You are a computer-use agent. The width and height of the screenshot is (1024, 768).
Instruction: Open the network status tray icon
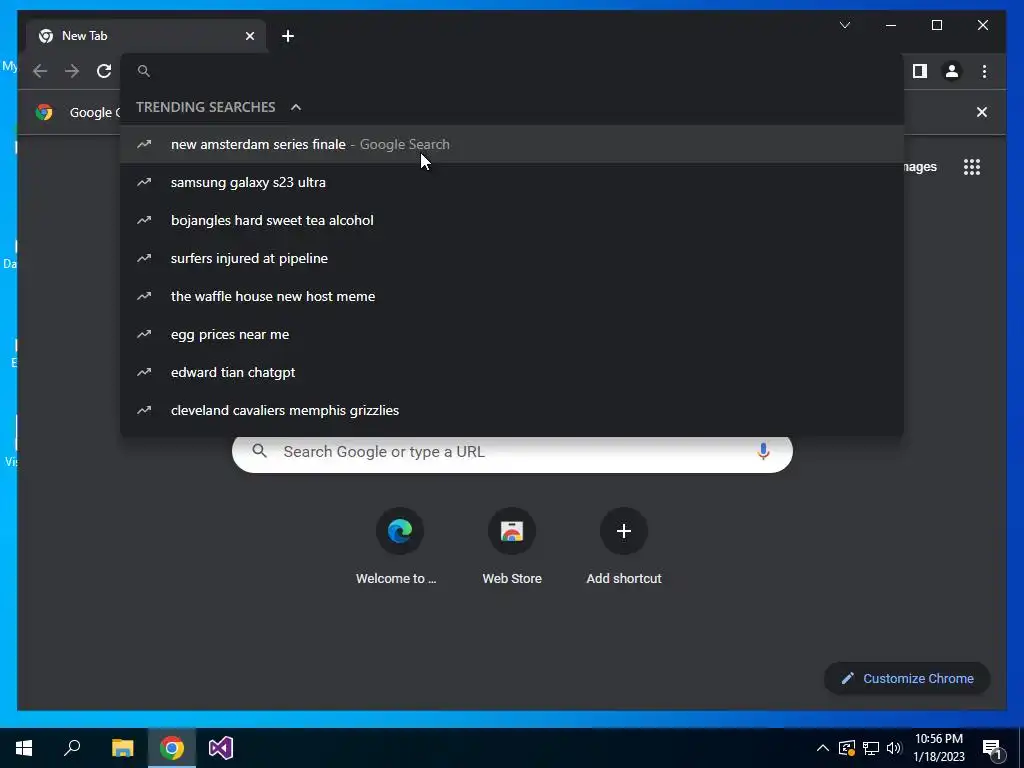click(871, 748)
